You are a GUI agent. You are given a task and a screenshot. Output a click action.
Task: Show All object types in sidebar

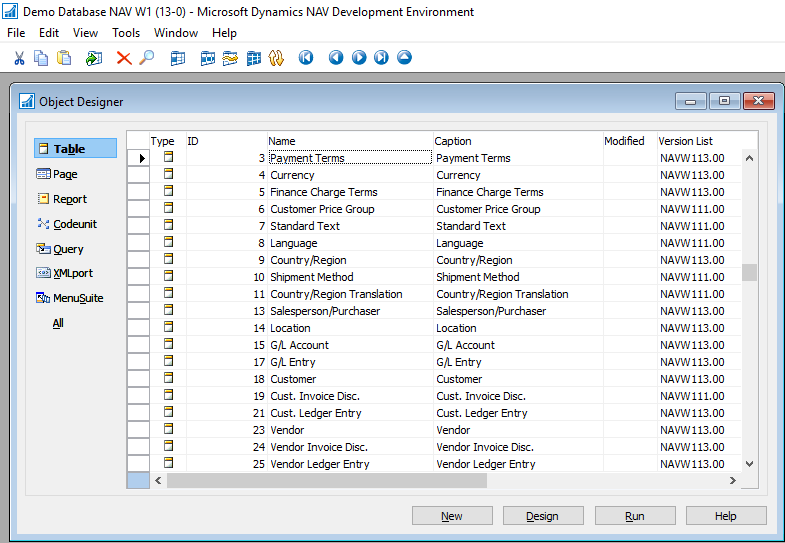[58, 323]
